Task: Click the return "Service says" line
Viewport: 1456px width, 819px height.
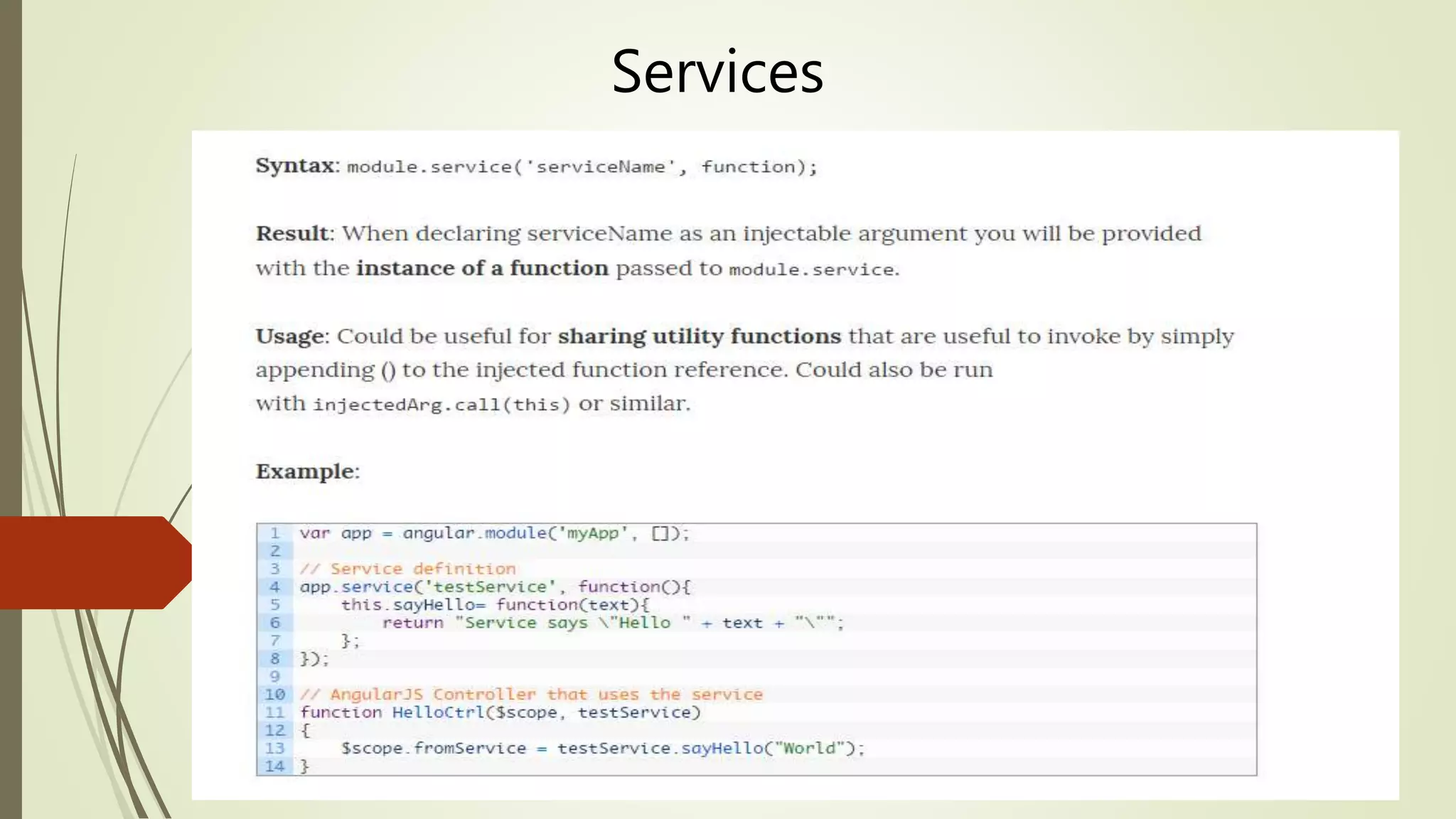Action: click(x=612, y=623)
